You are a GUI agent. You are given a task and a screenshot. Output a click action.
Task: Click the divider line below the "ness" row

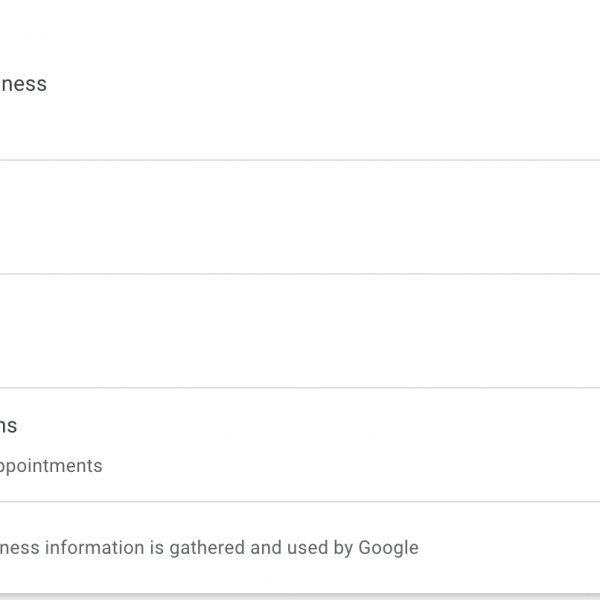point(300,160)
